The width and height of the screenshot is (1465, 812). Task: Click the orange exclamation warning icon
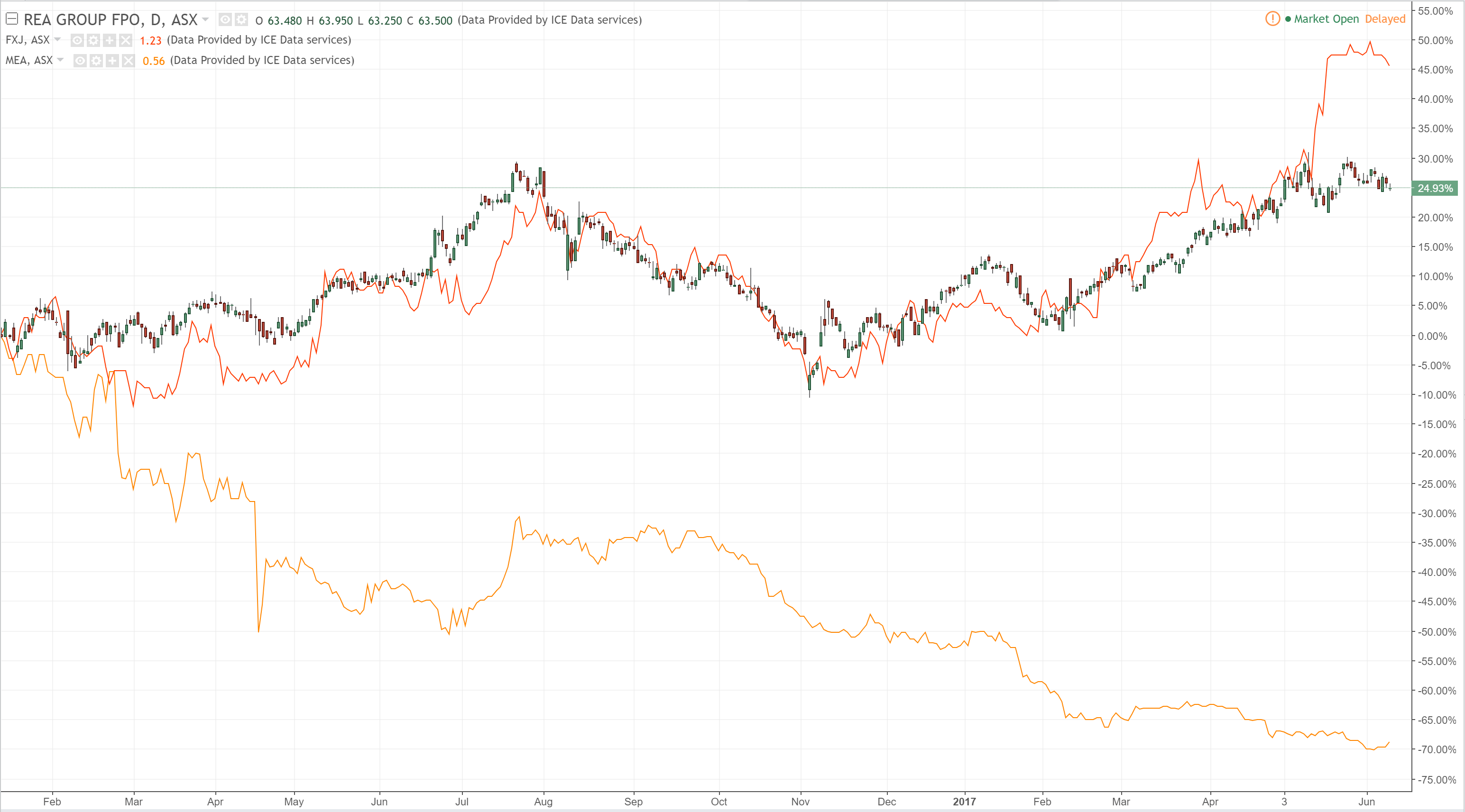coord(1272,19)
